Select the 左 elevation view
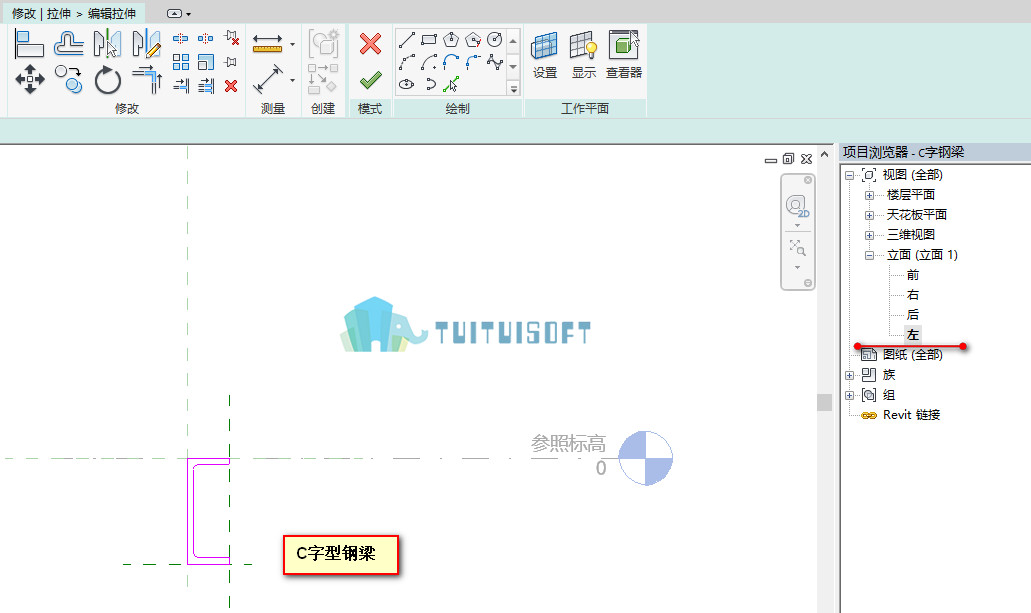 pyautogui.click(x=913, y=334)
